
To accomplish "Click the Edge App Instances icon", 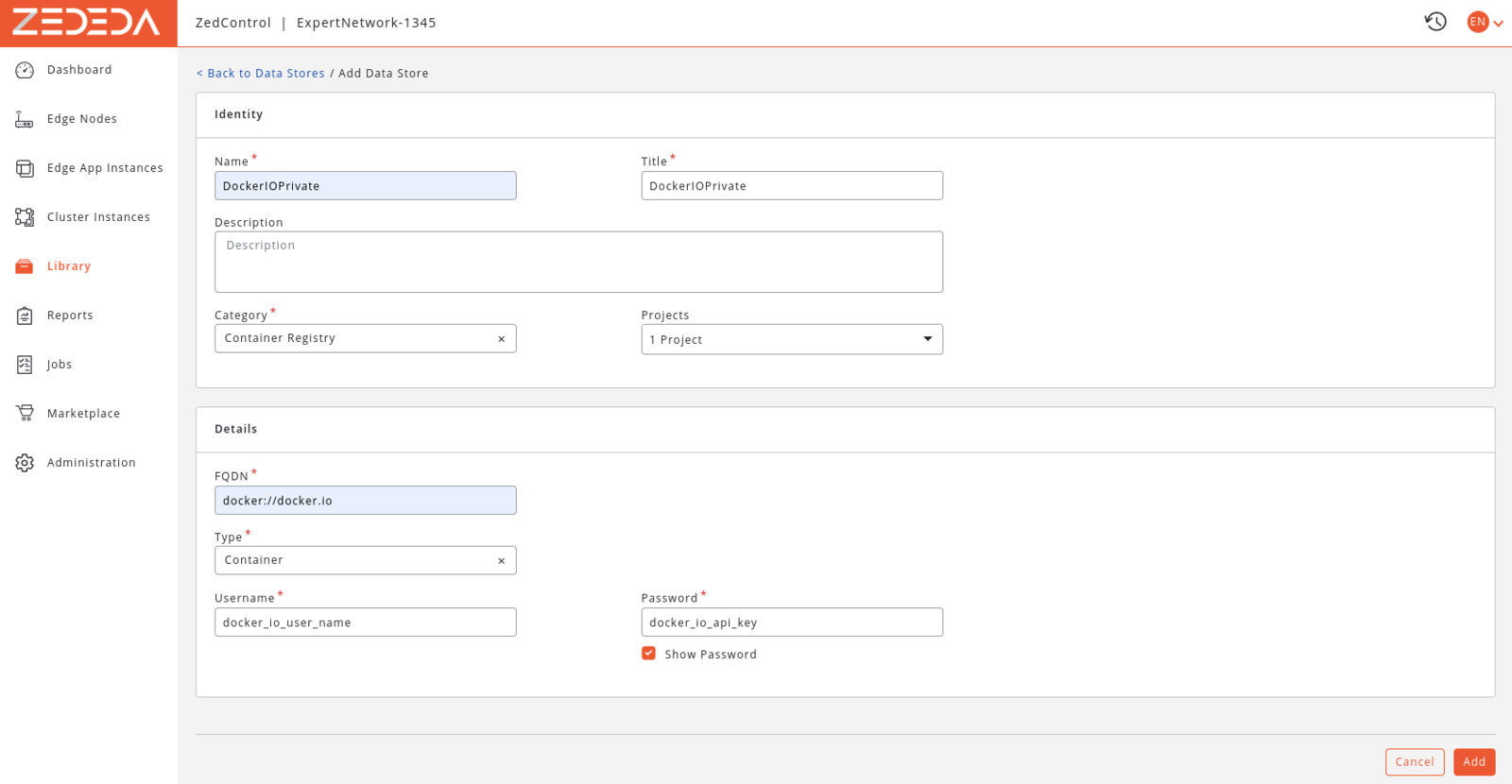I will point(25,168).
